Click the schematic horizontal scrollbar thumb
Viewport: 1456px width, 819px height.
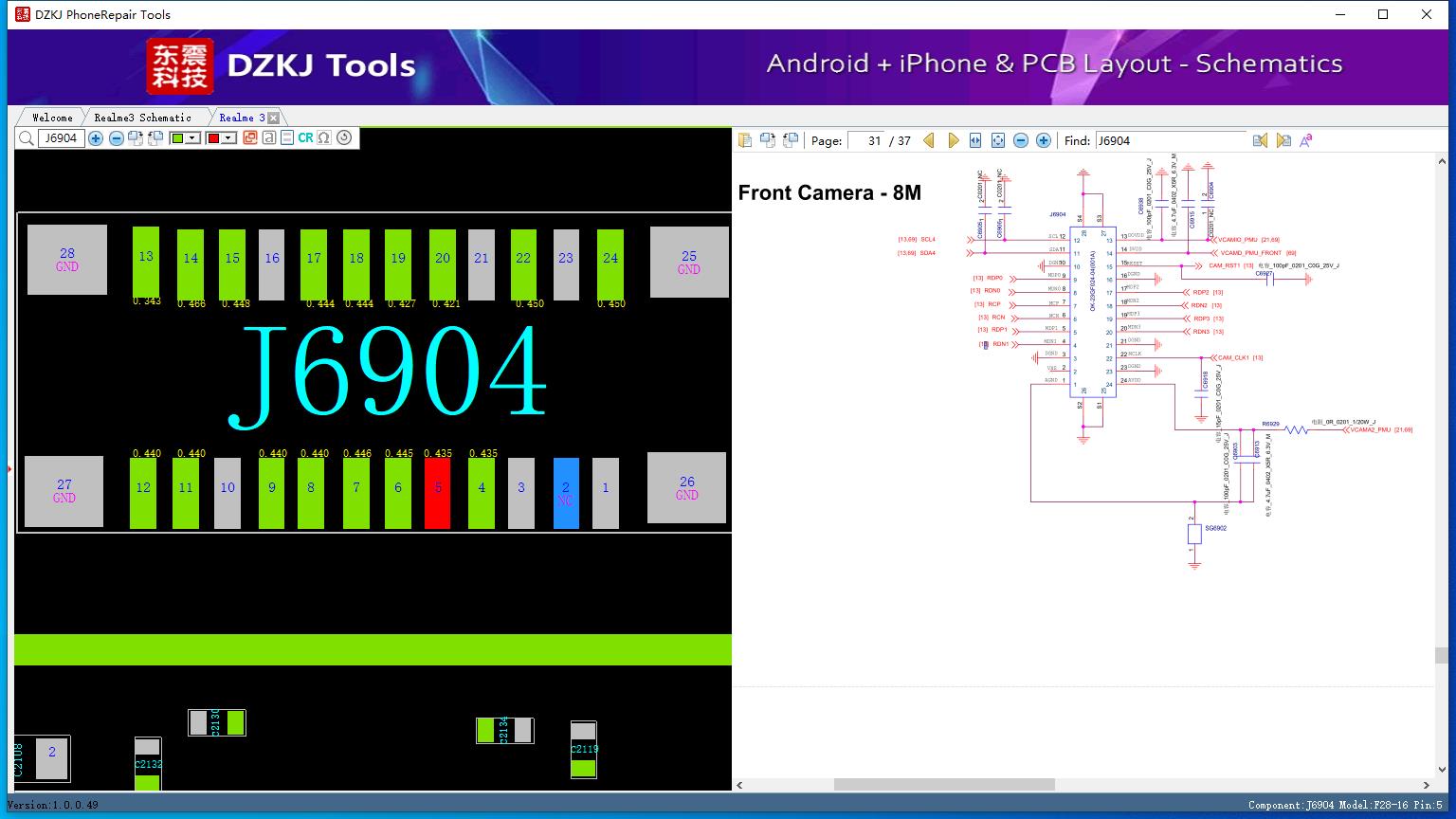pos(944,785)
